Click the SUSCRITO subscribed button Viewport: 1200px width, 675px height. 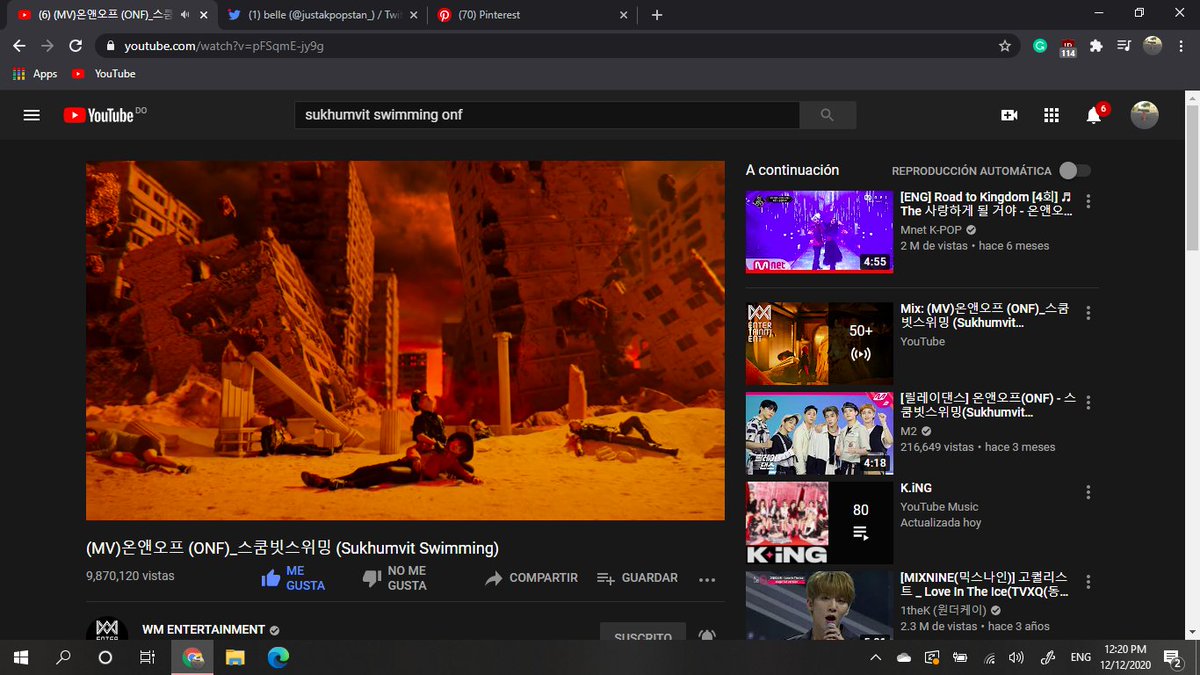(643, 632)
